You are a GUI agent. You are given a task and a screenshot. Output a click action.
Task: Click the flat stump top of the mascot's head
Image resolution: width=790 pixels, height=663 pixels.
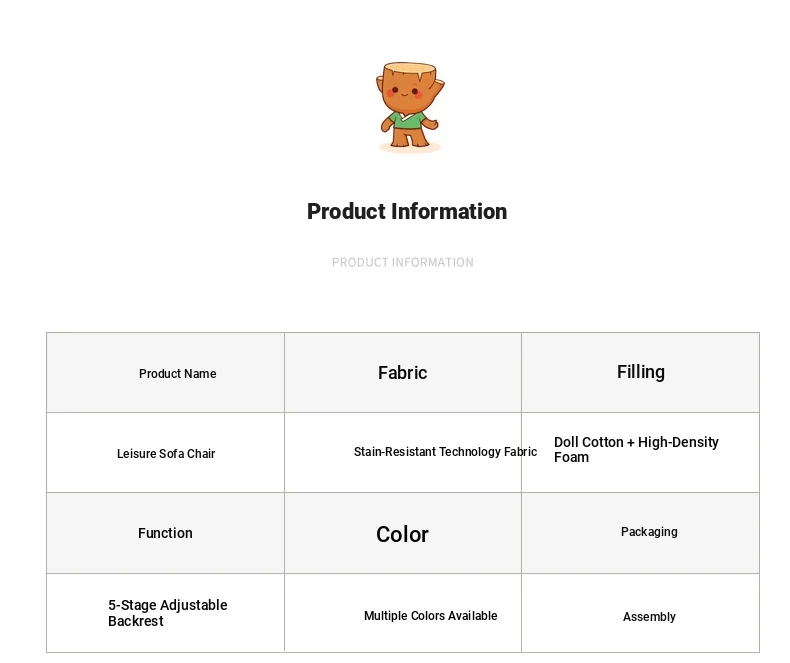tap(410, 68)
